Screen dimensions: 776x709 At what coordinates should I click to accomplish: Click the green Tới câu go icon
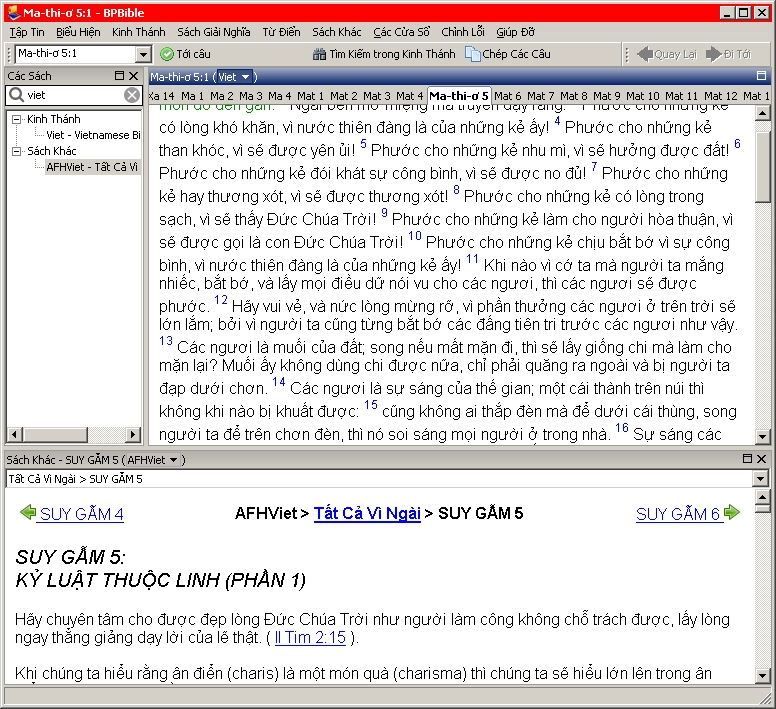click(x=167, y=54)
